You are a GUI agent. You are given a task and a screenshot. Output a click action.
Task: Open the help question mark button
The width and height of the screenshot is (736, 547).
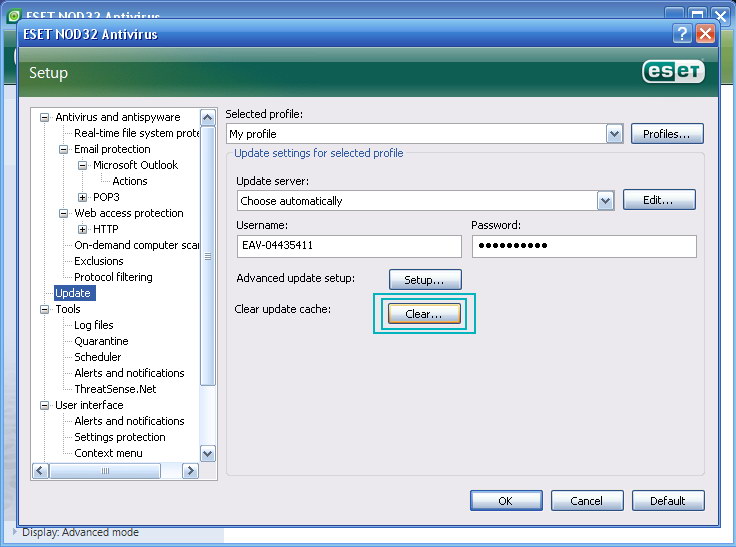click(682, 34)
